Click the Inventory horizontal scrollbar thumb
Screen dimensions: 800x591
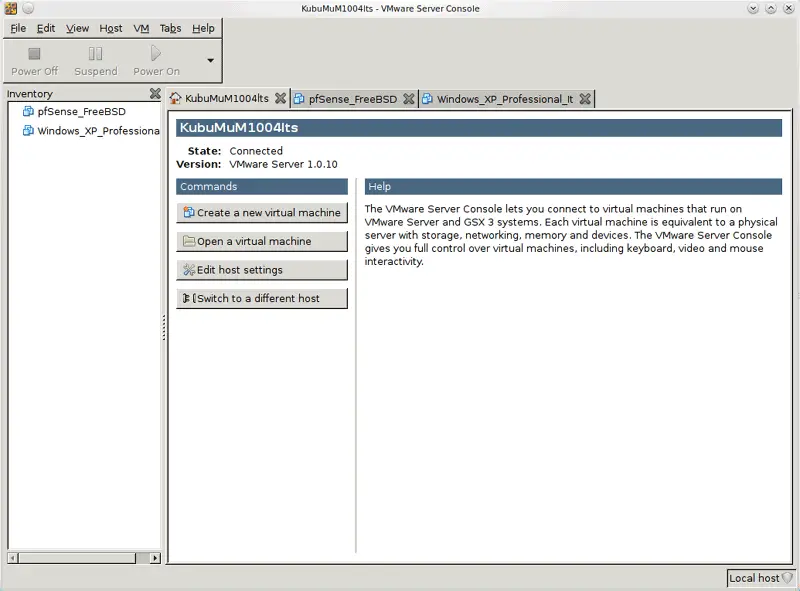[x=77, y=558]
